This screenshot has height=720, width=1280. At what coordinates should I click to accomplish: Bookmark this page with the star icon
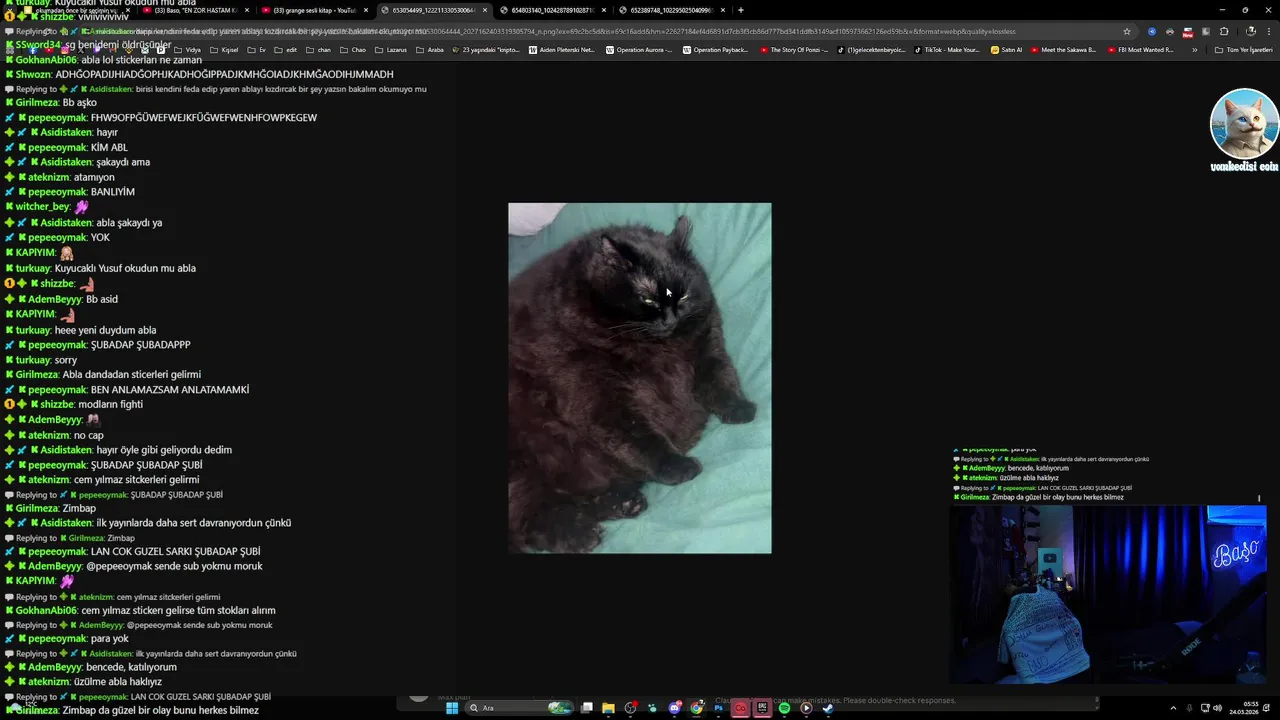click(x=1127, y=31)
